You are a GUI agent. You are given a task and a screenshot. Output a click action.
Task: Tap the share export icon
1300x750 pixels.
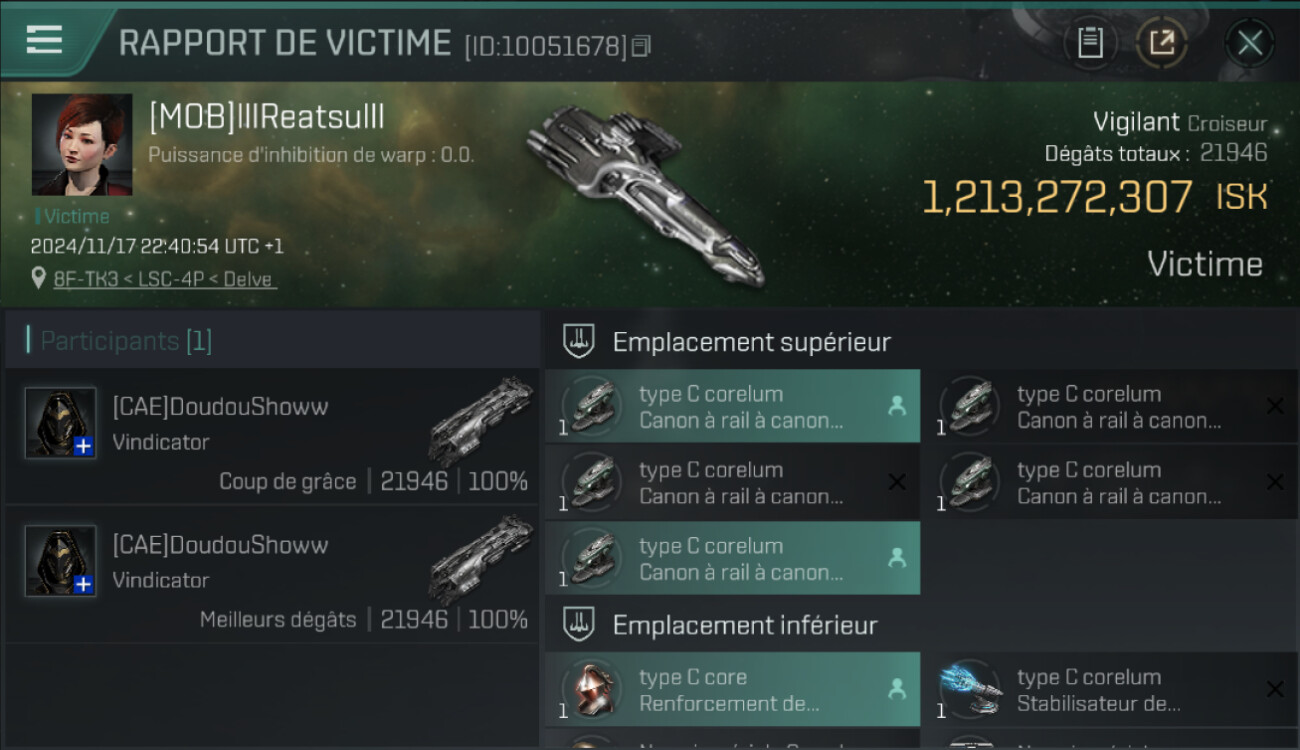pos(1161,43)
